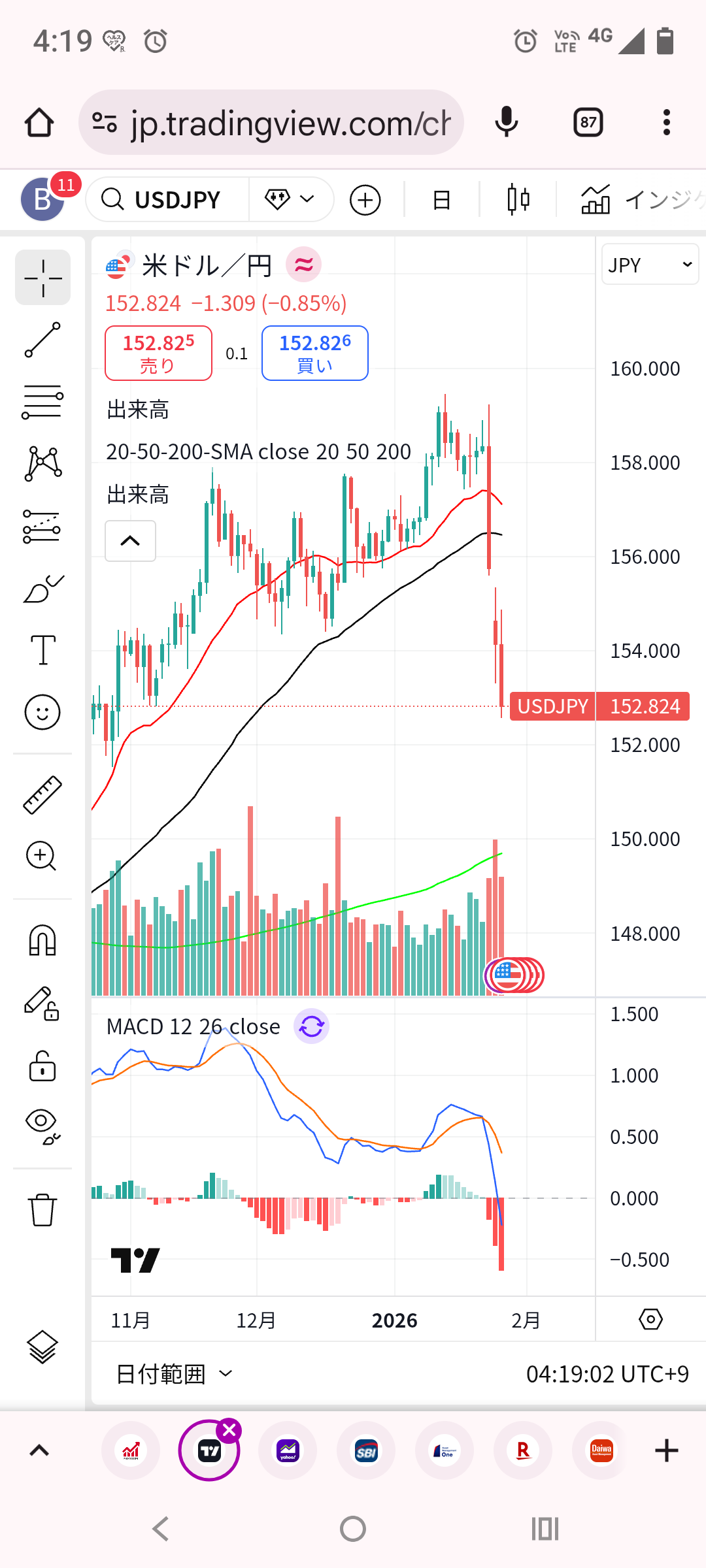Collapse the indicator legend chevron
706x1568 pixels.
pyautogui.click(x=131, y=541)
